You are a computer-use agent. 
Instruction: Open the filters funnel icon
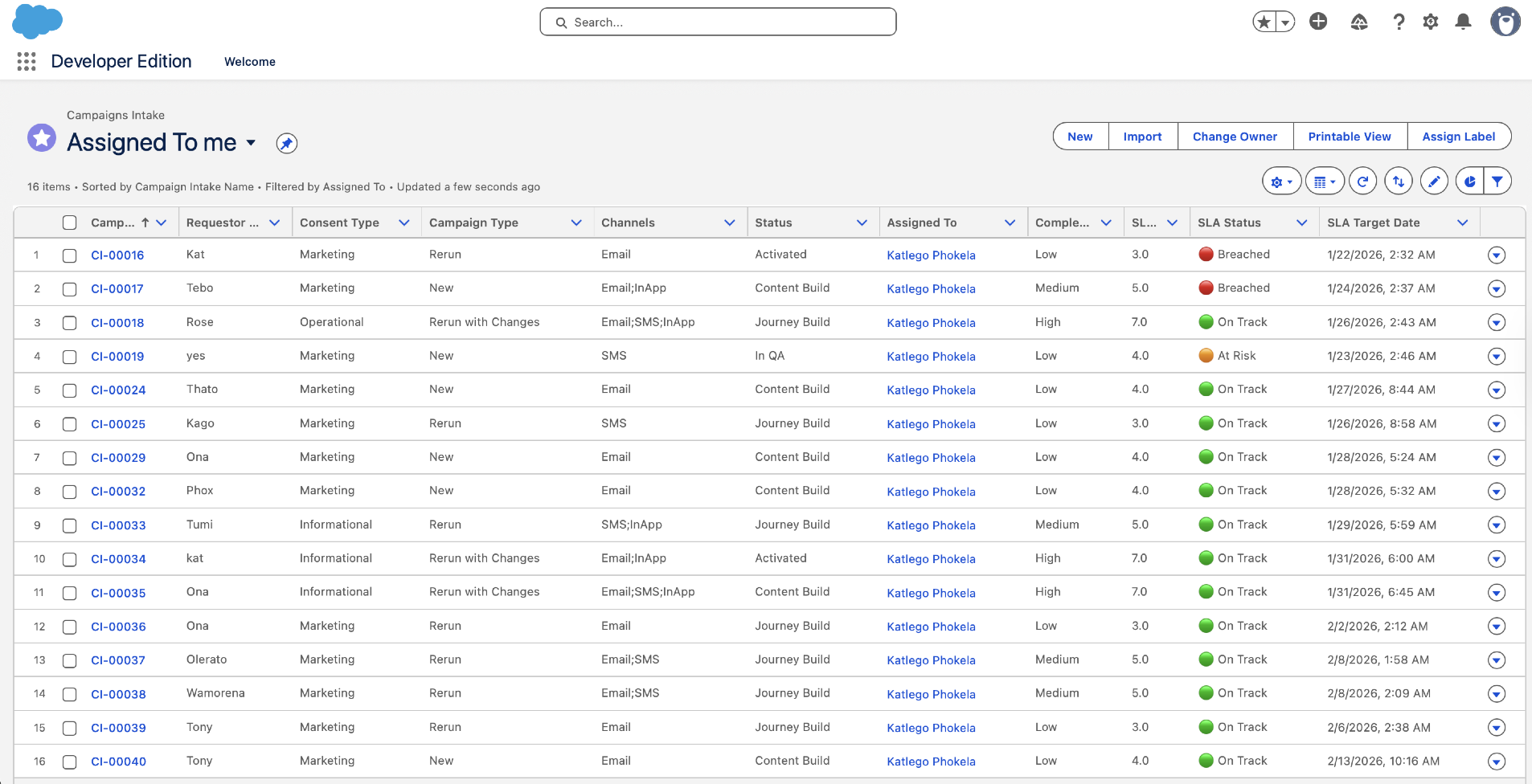1497,182
